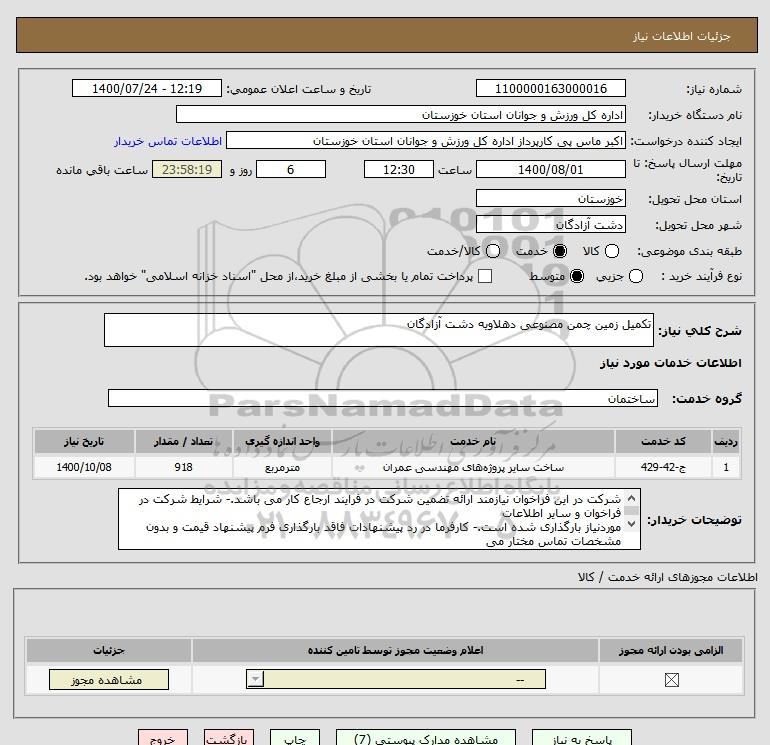Click the تعداد / مقدار column header
This screenshot has width=770, height=745.
pyautogui.click(x=184, y=441)
